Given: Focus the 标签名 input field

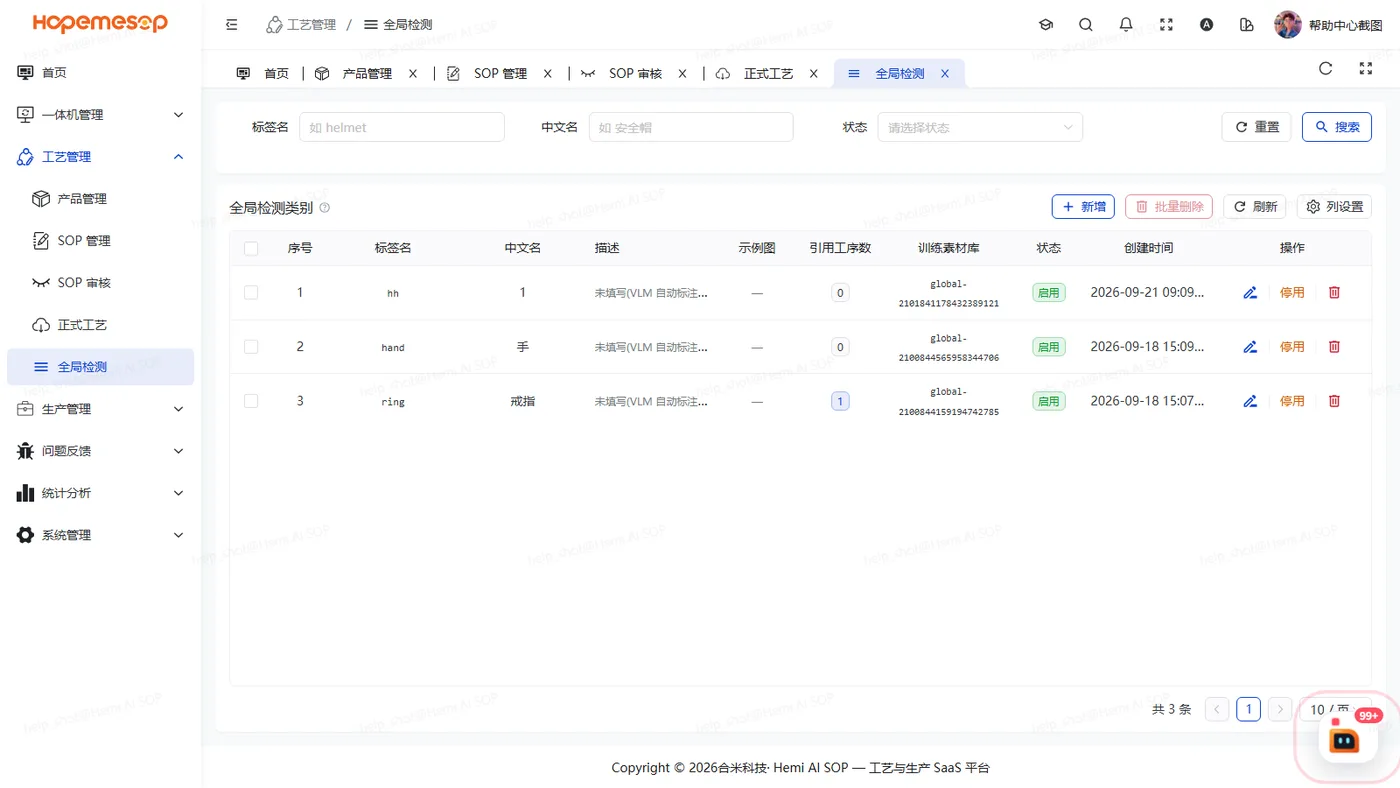Looking at the screenshot, I should click(x=402, y=127).
